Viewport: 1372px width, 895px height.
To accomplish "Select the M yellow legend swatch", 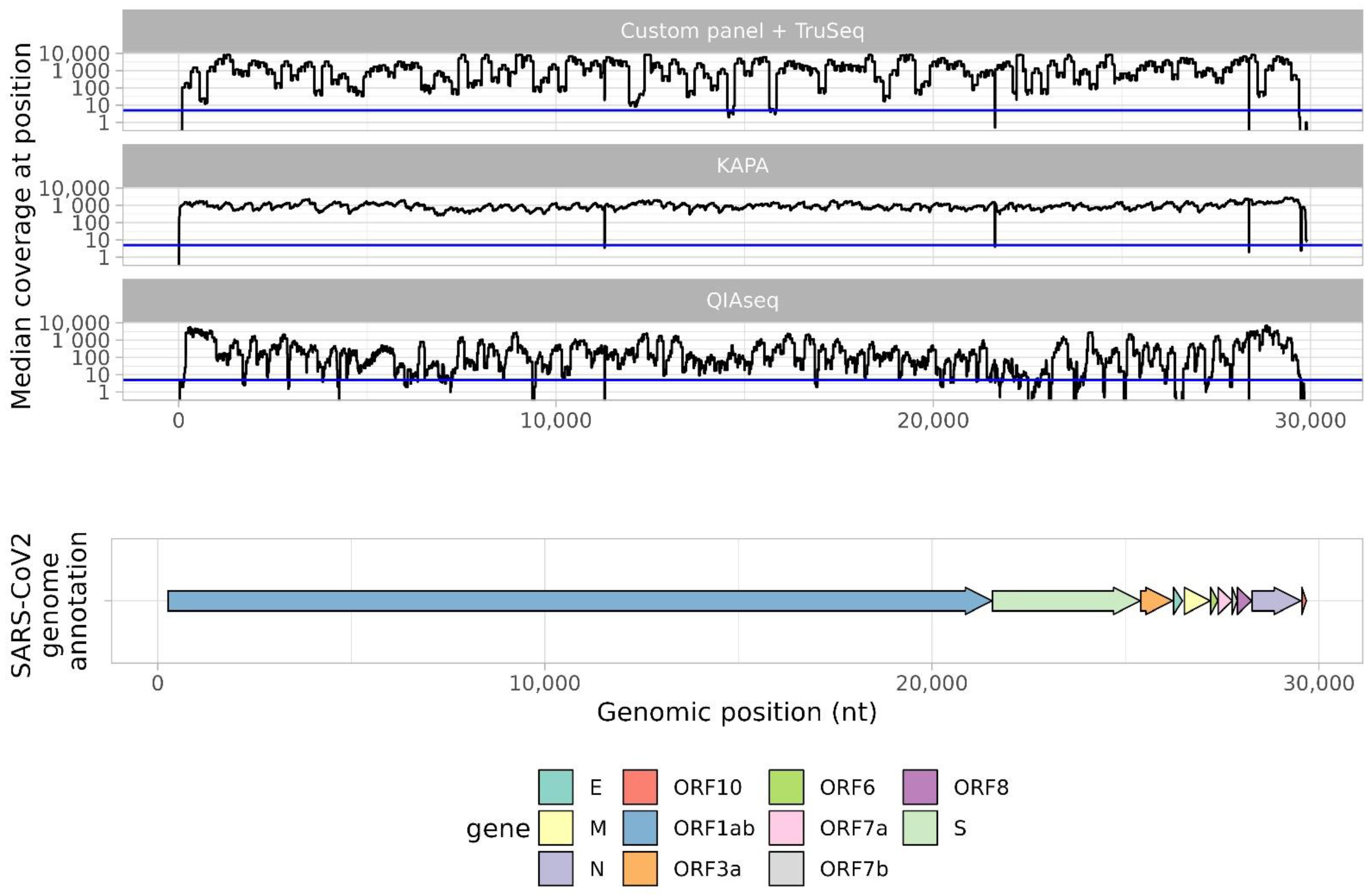I will [x=555, y=828].
